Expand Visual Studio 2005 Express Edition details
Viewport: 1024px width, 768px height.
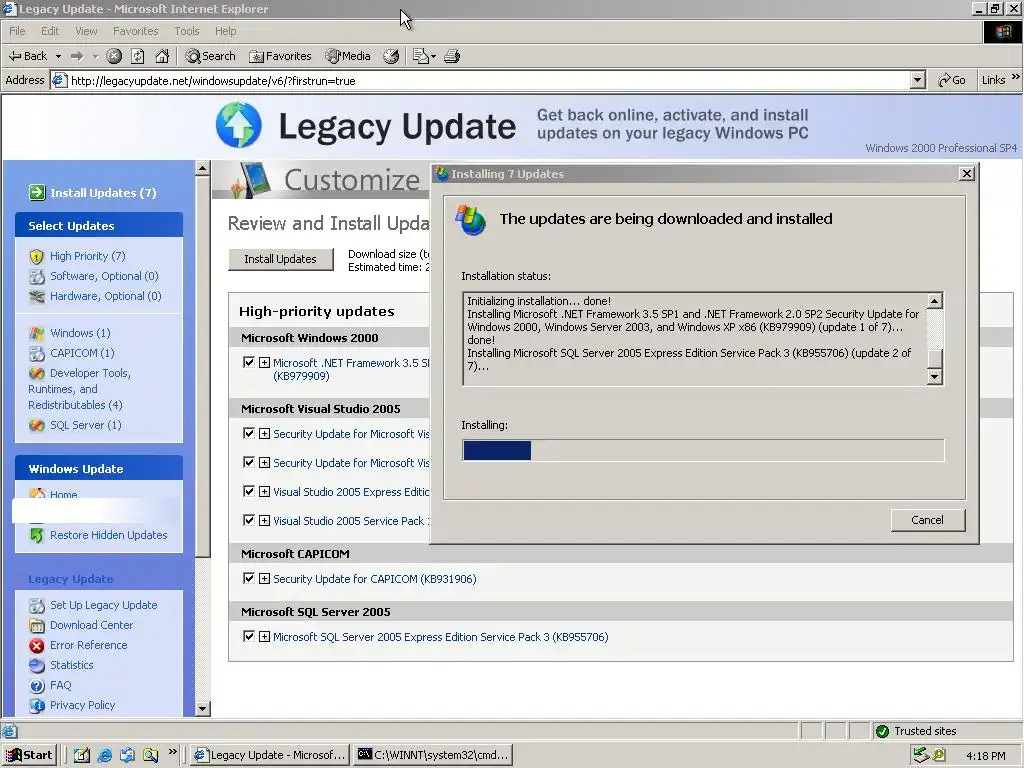tap(264, 492)
